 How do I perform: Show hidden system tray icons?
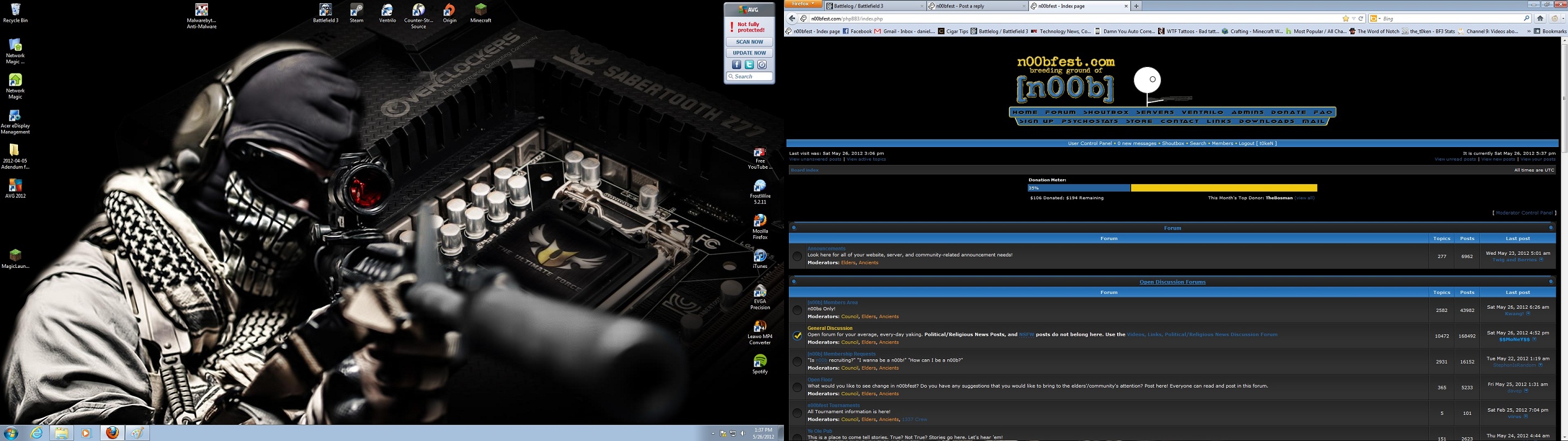click(713, 434)
